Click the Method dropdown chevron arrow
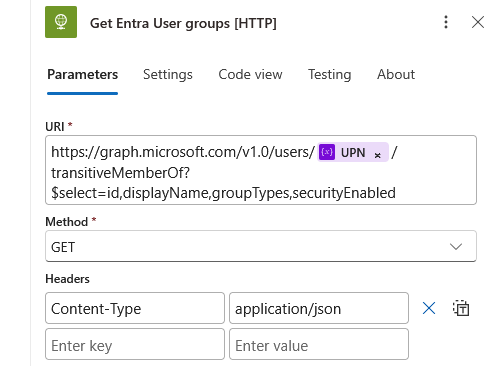 click(x=456, y=247)
